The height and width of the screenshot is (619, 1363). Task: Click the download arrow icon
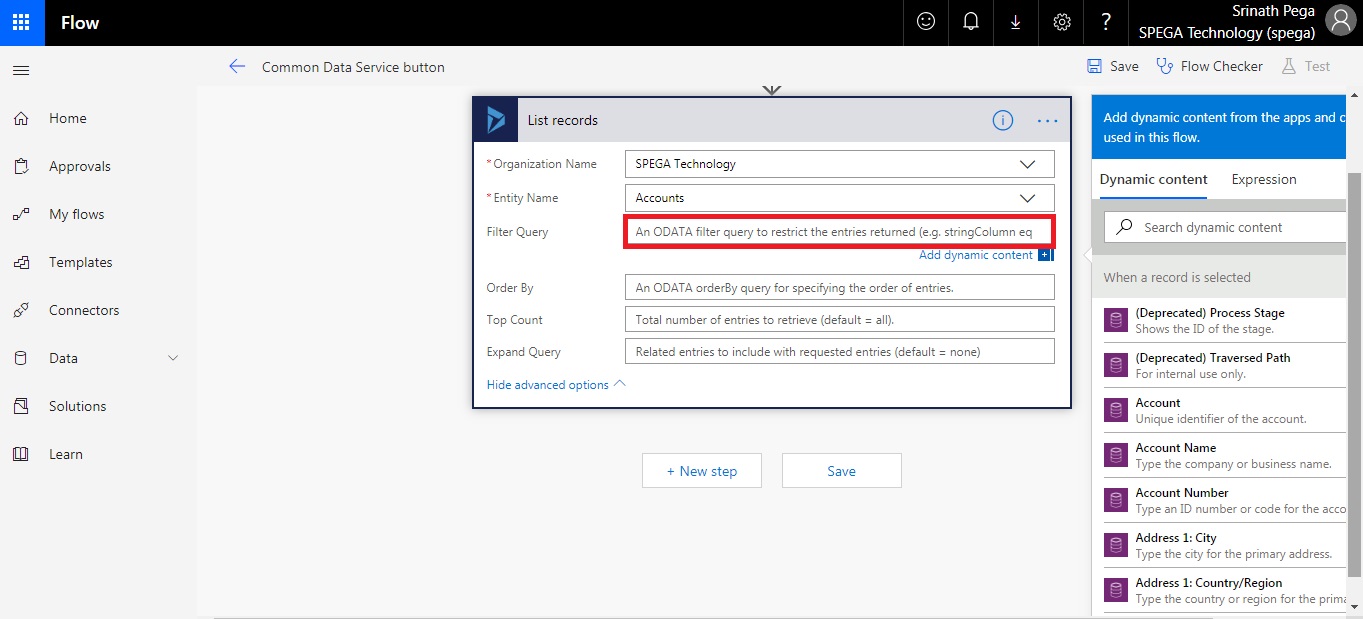1015,22
